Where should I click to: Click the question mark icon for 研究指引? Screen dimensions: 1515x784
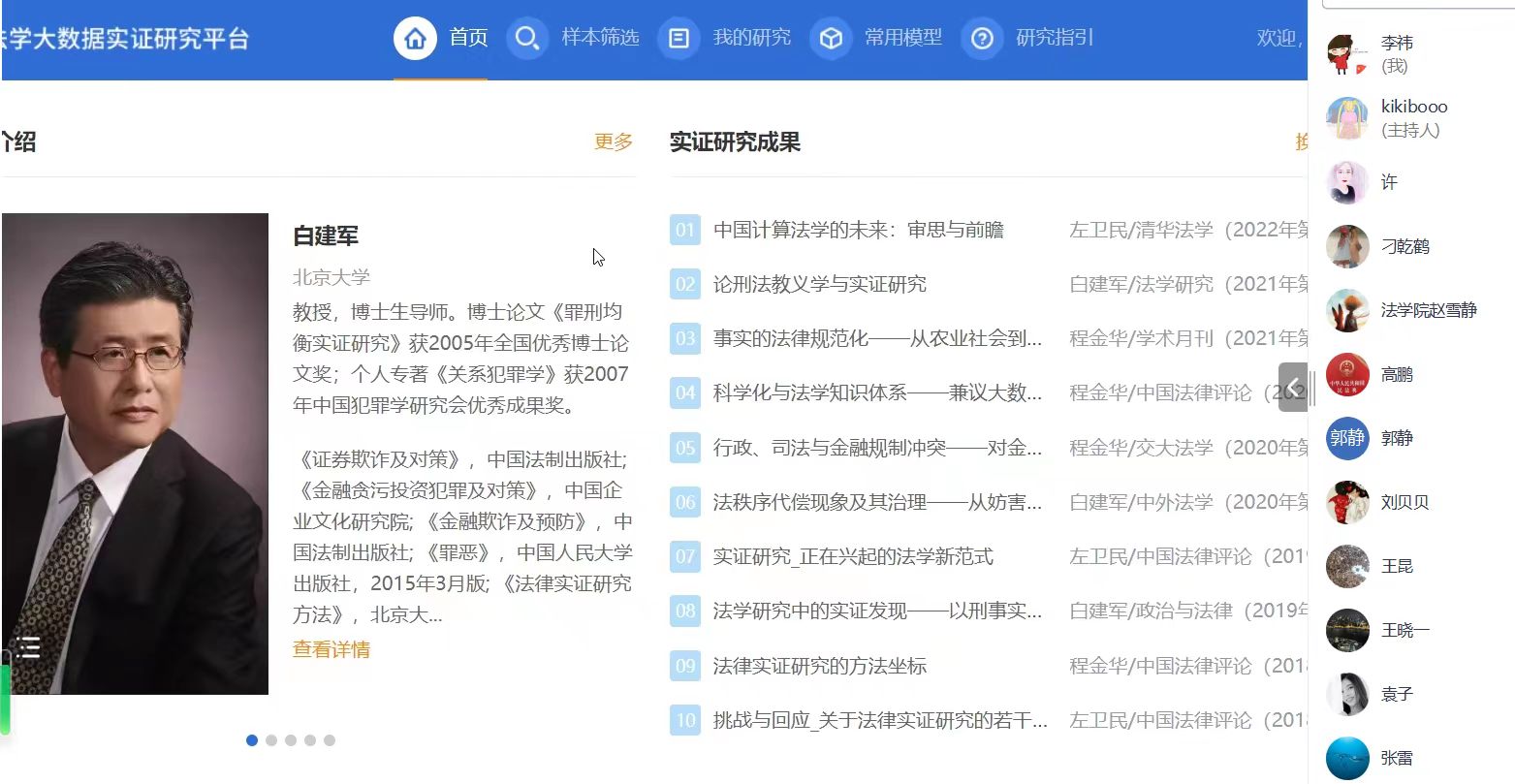click(982, 39)
